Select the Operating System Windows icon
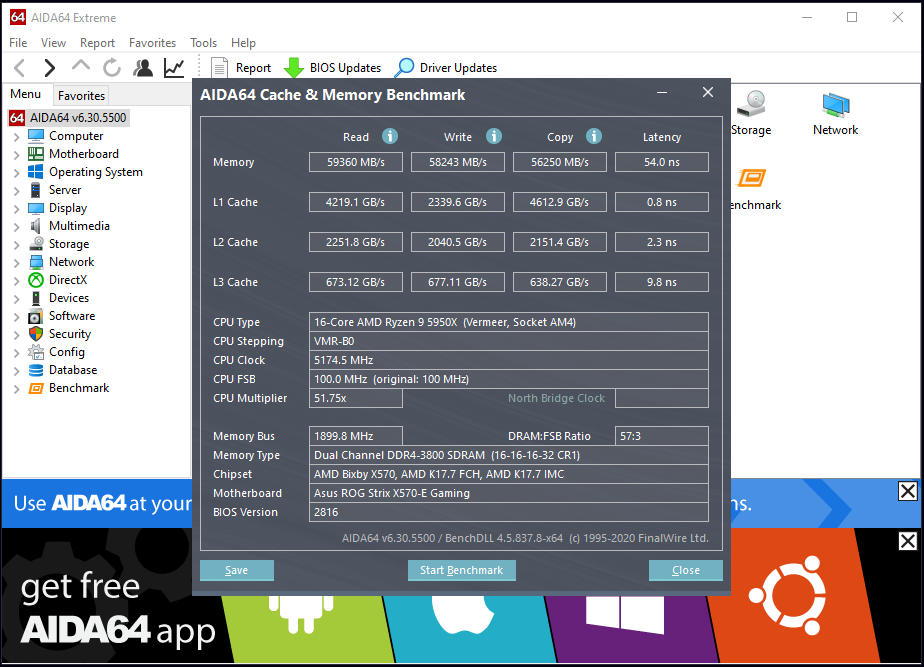The height and width of the screenshot is (667, 924). [36, 172]
